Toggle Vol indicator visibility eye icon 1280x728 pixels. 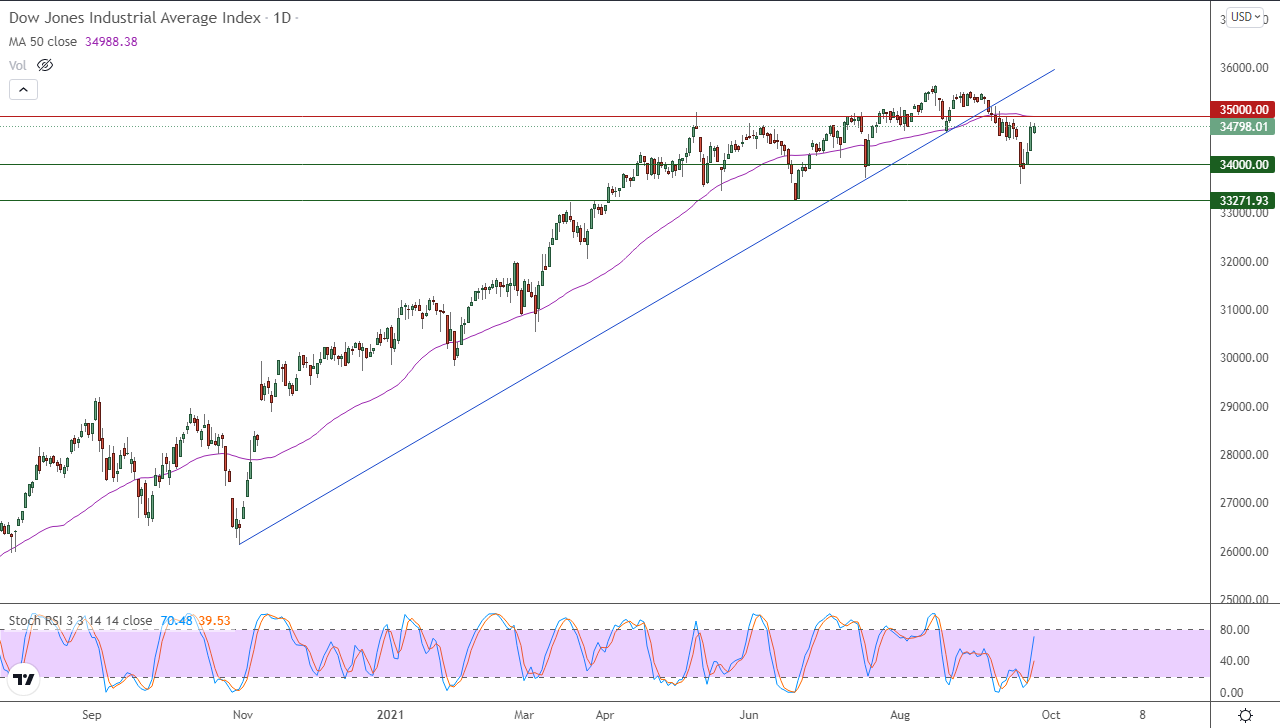coord(44,65)
